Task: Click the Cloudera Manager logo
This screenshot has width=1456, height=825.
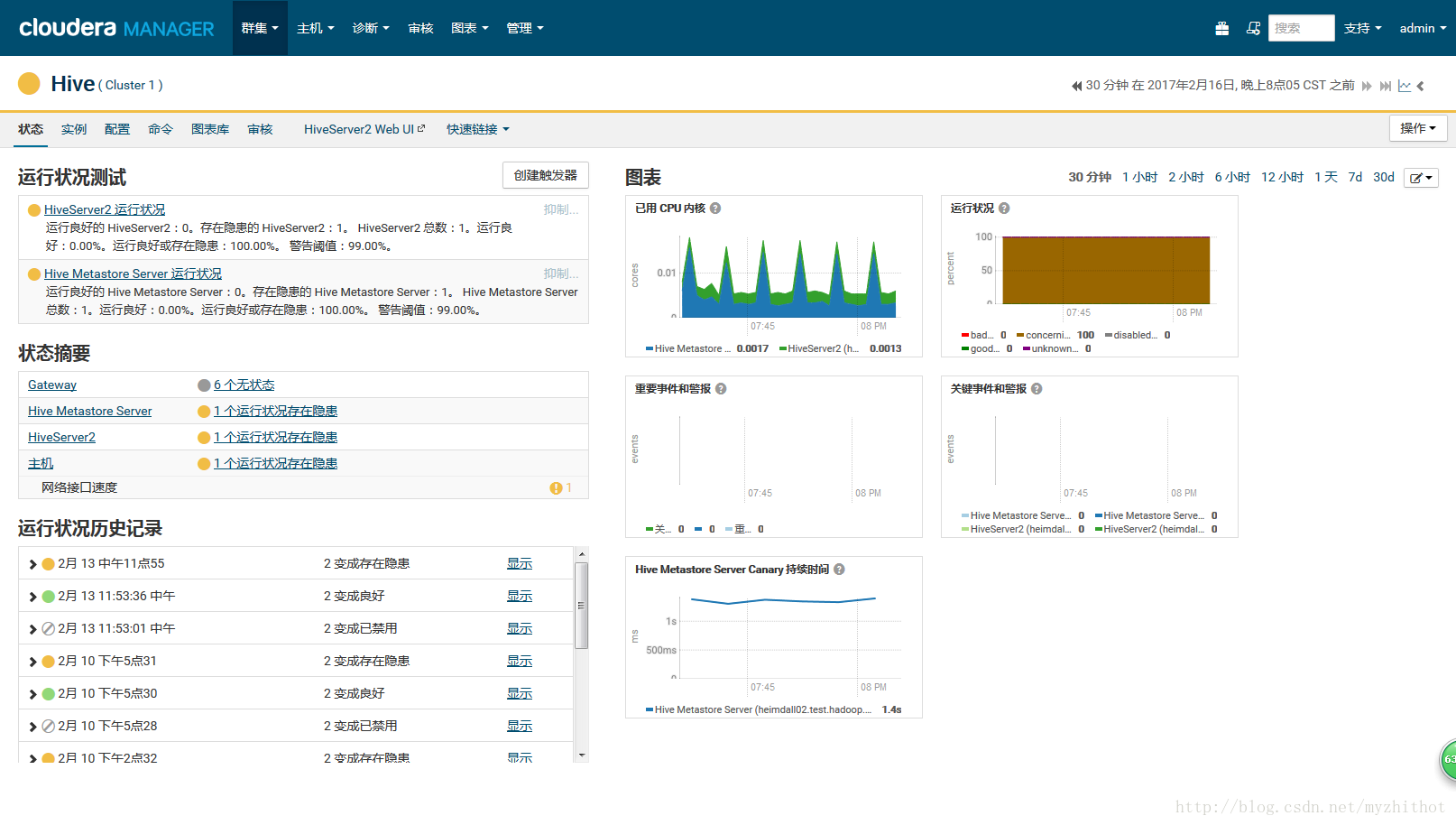Action: point(116,28)
